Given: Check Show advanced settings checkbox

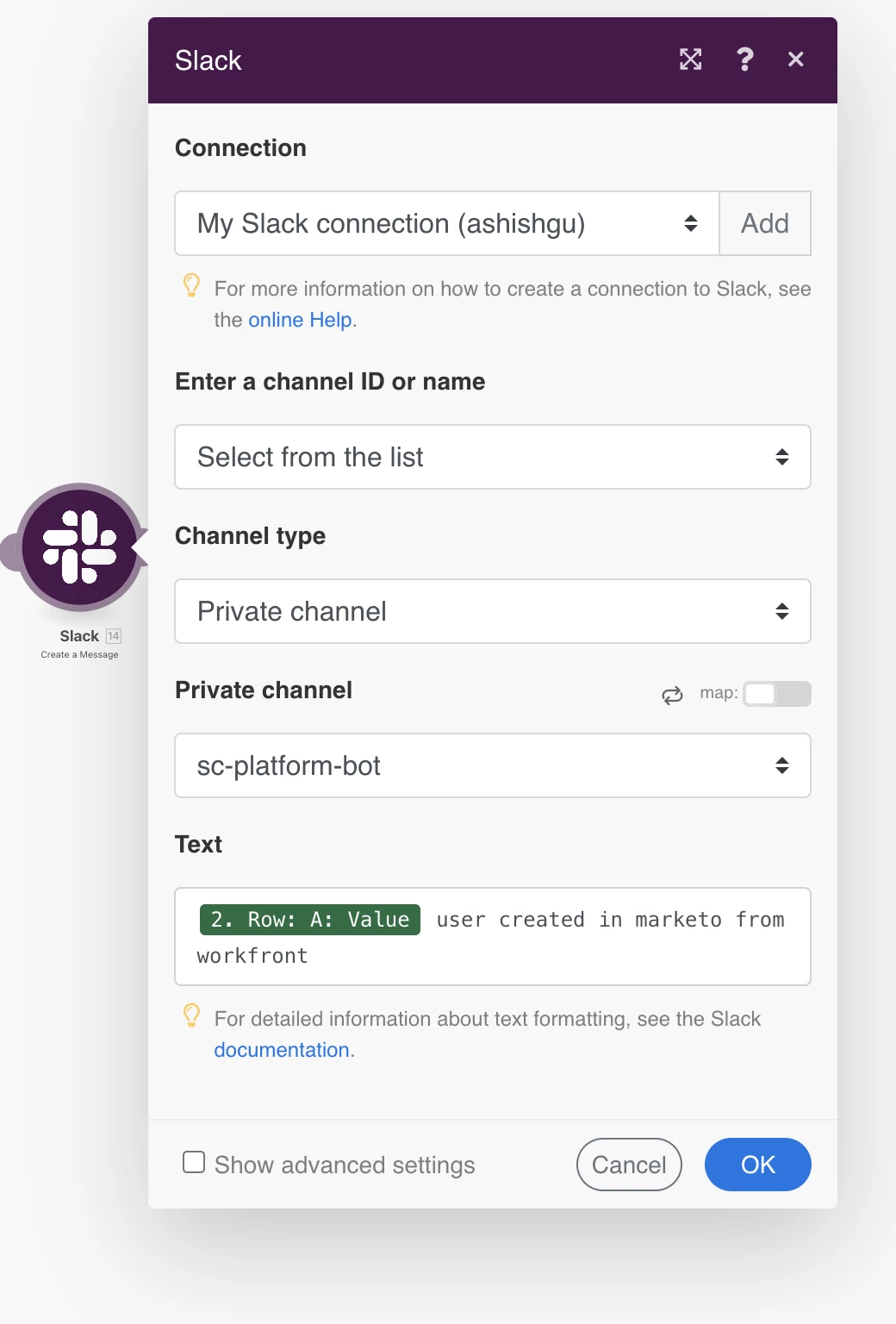Looking at the screenshot, I should pyautogui.click(x=194, y=1162).
